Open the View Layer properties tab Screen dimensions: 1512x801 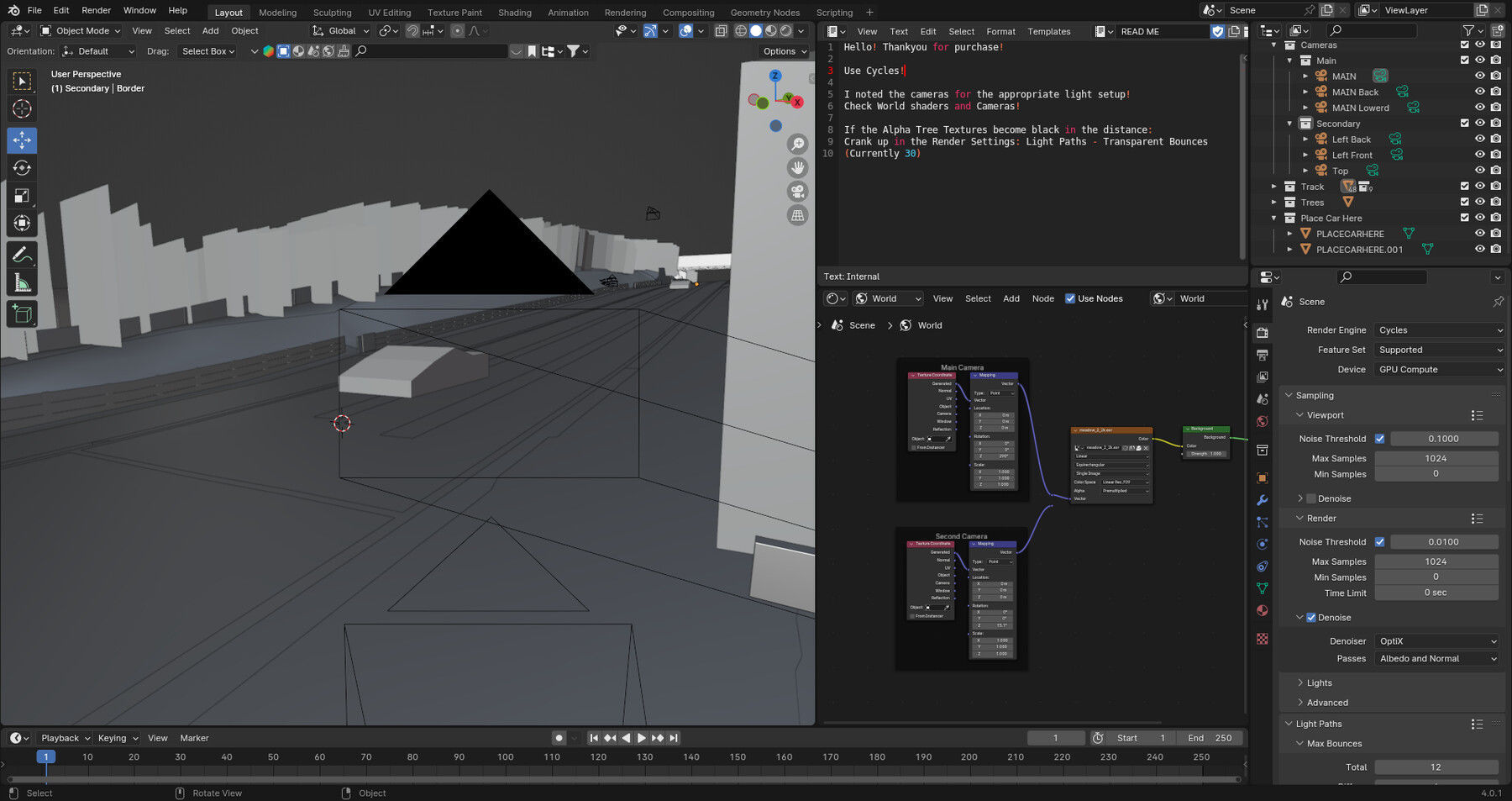1262,377
